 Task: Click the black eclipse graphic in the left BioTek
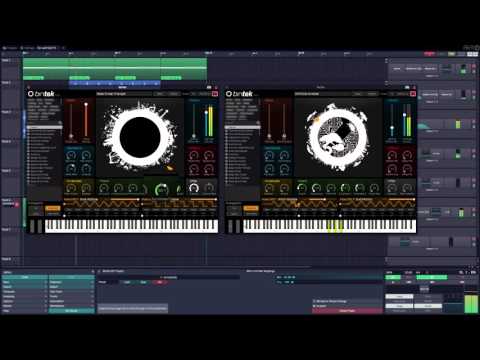pos(140,137)
